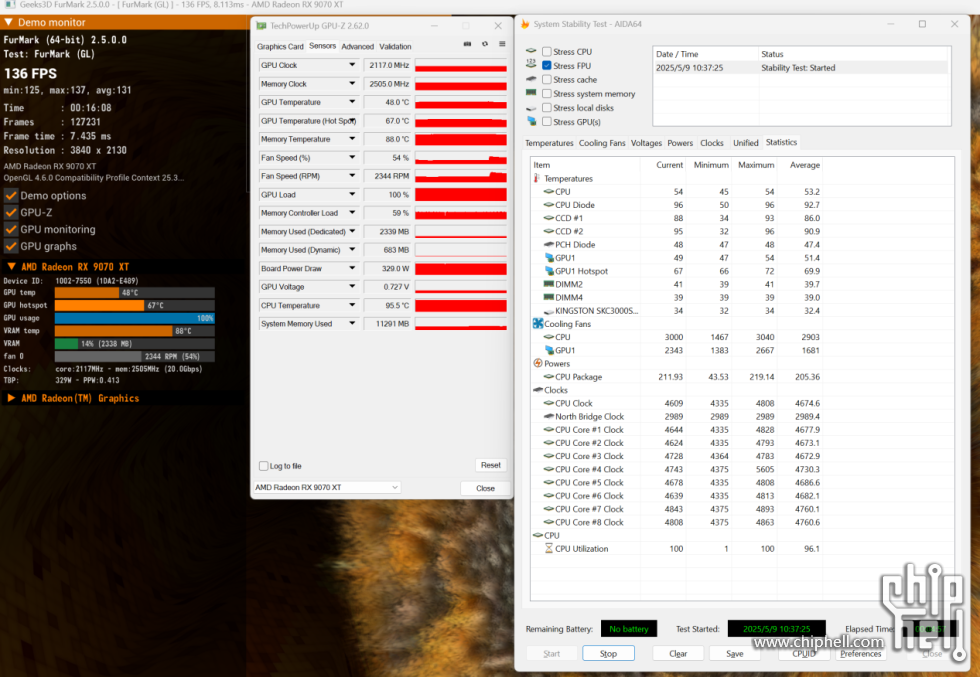Uncheck the Stress FPU checkbox

pos(547,65)
